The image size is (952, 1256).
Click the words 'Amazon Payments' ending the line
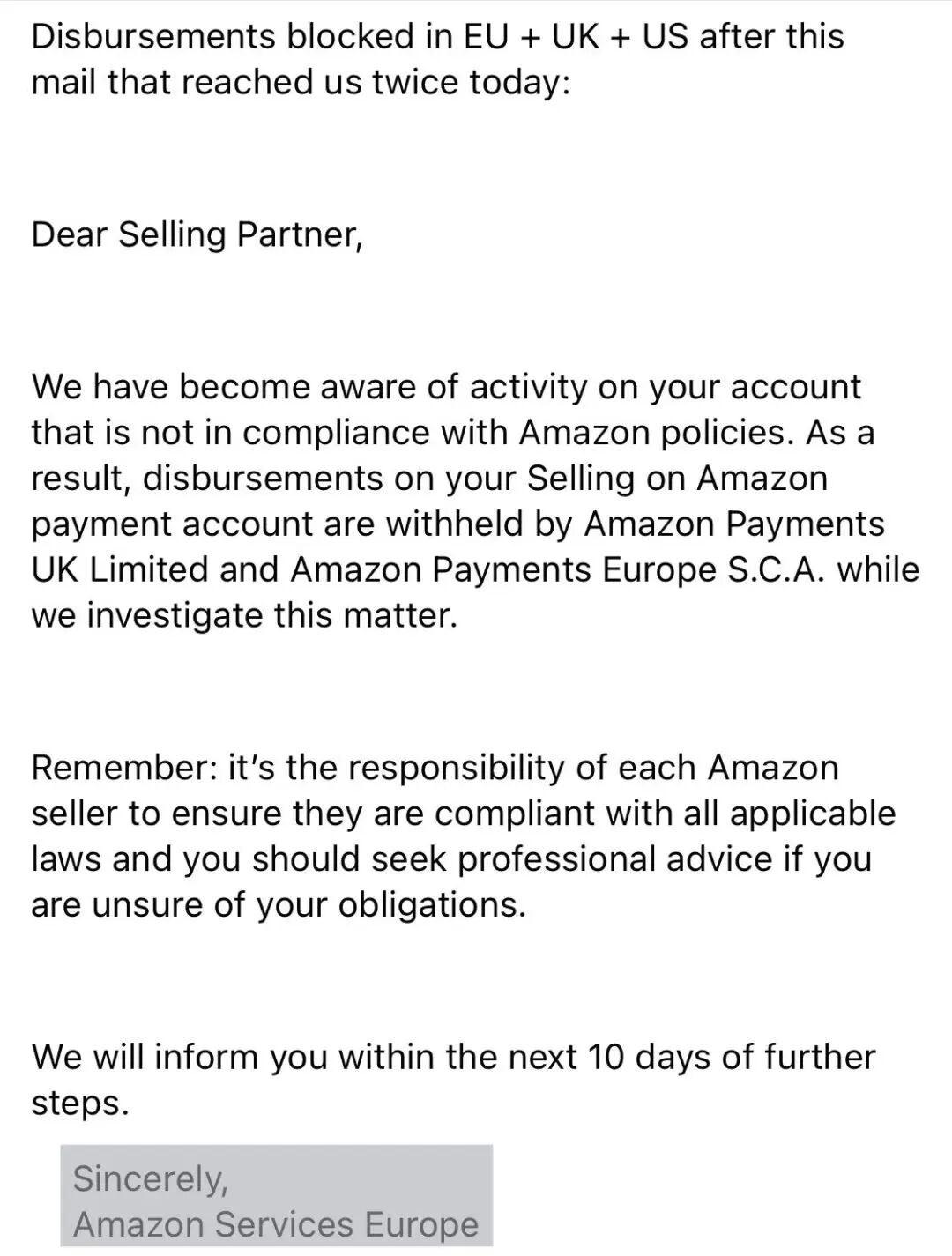pos(734,524)
